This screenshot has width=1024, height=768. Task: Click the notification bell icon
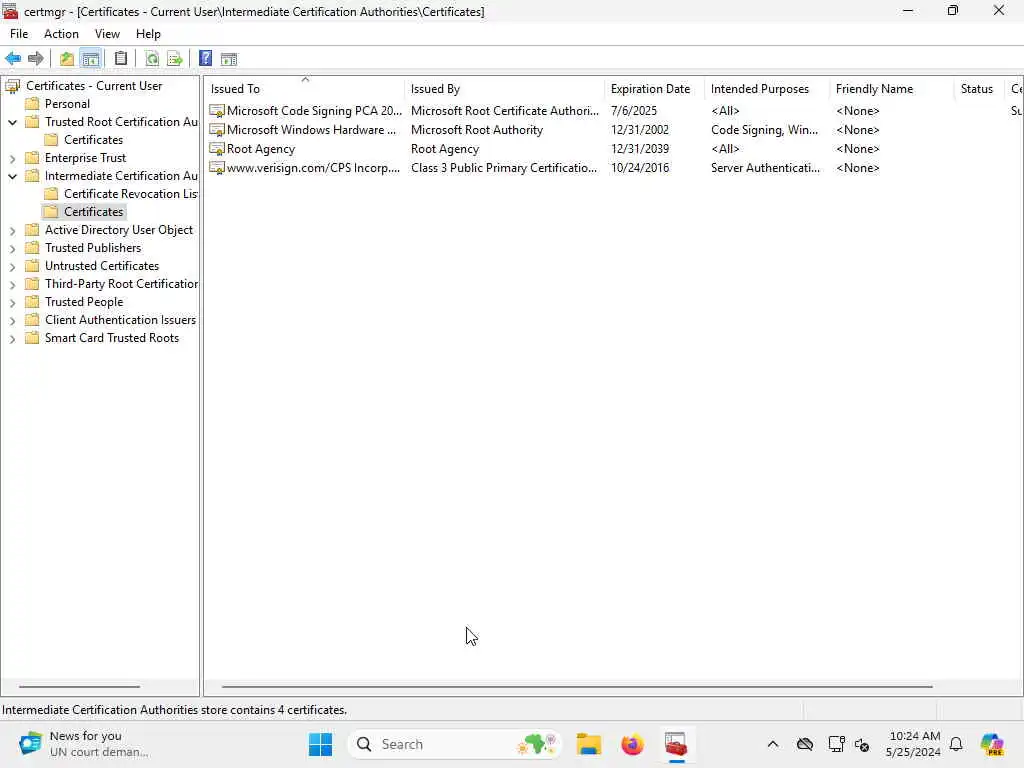click(x=956, y=744)
